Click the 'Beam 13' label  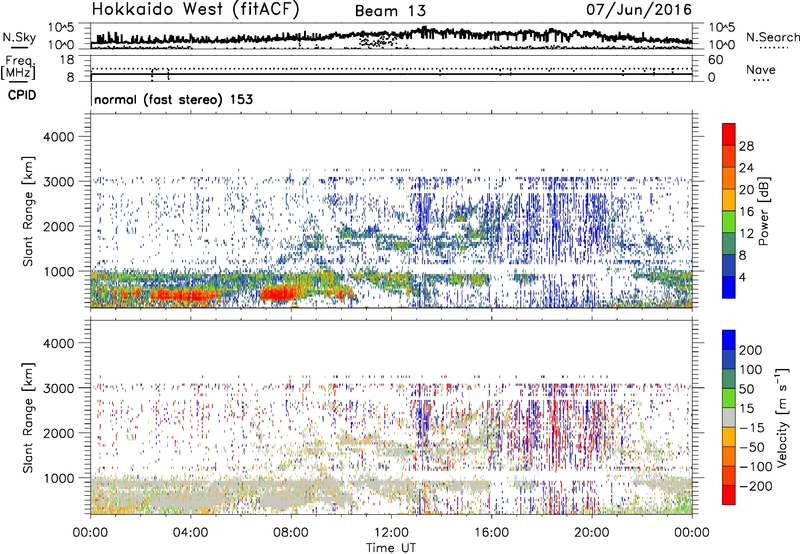[x=390, y=11]
